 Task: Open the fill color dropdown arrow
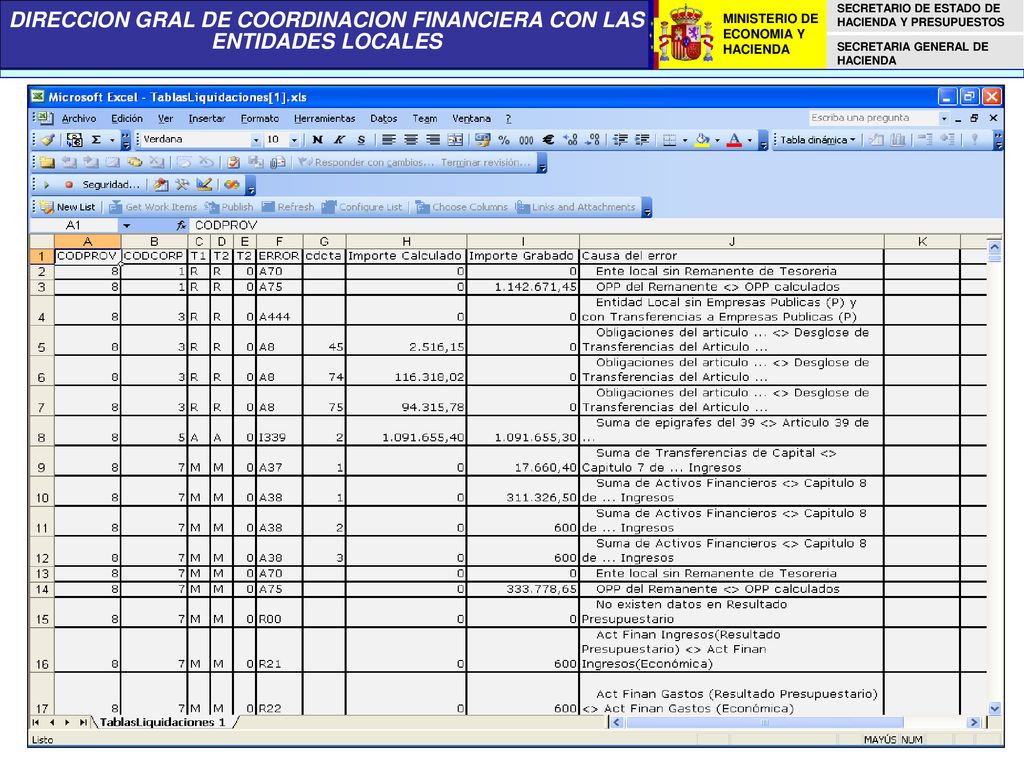(x=717, y=140)
